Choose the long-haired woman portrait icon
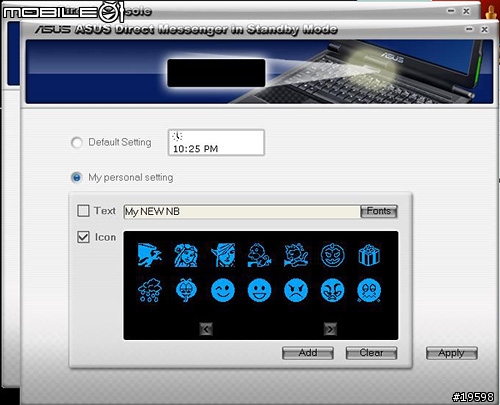500x405 pixels. point(186,255)
